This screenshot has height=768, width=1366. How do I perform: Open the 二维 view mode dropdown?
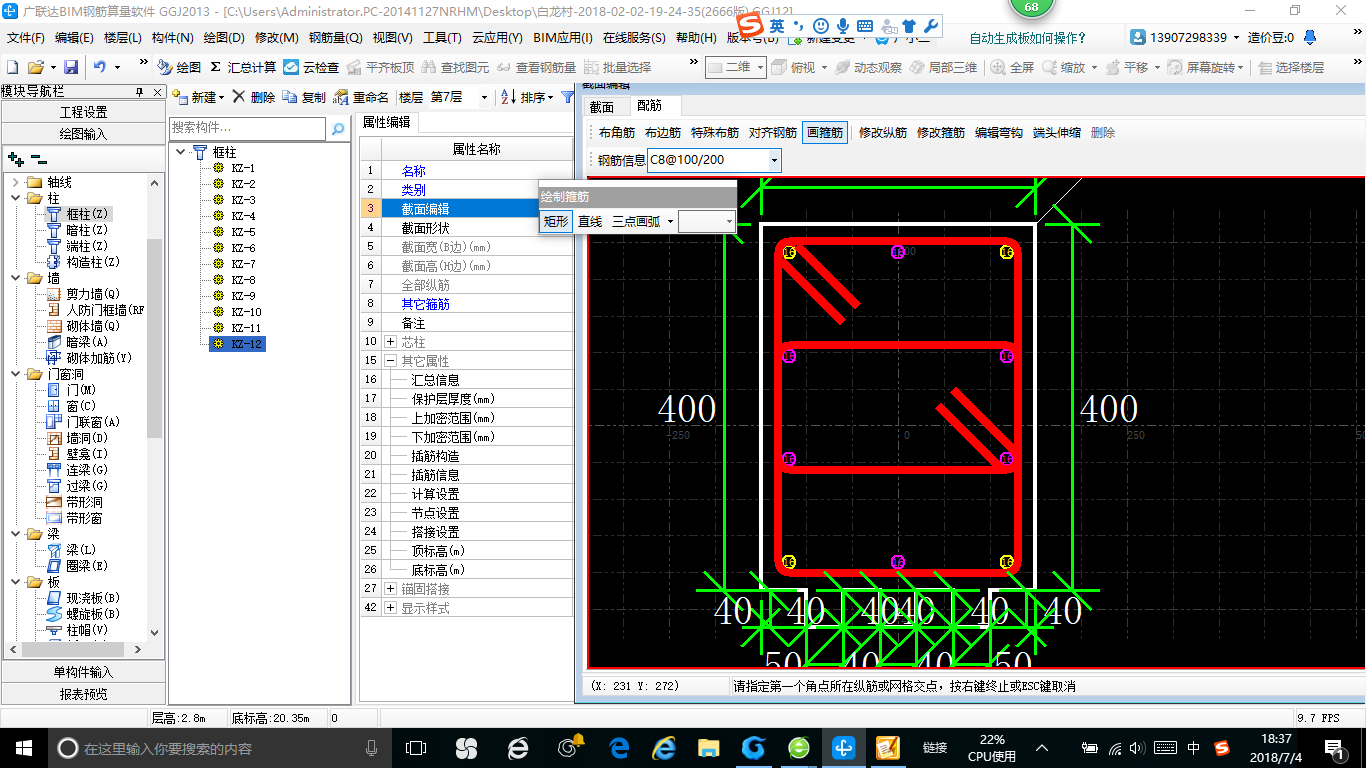pos(760,67)
